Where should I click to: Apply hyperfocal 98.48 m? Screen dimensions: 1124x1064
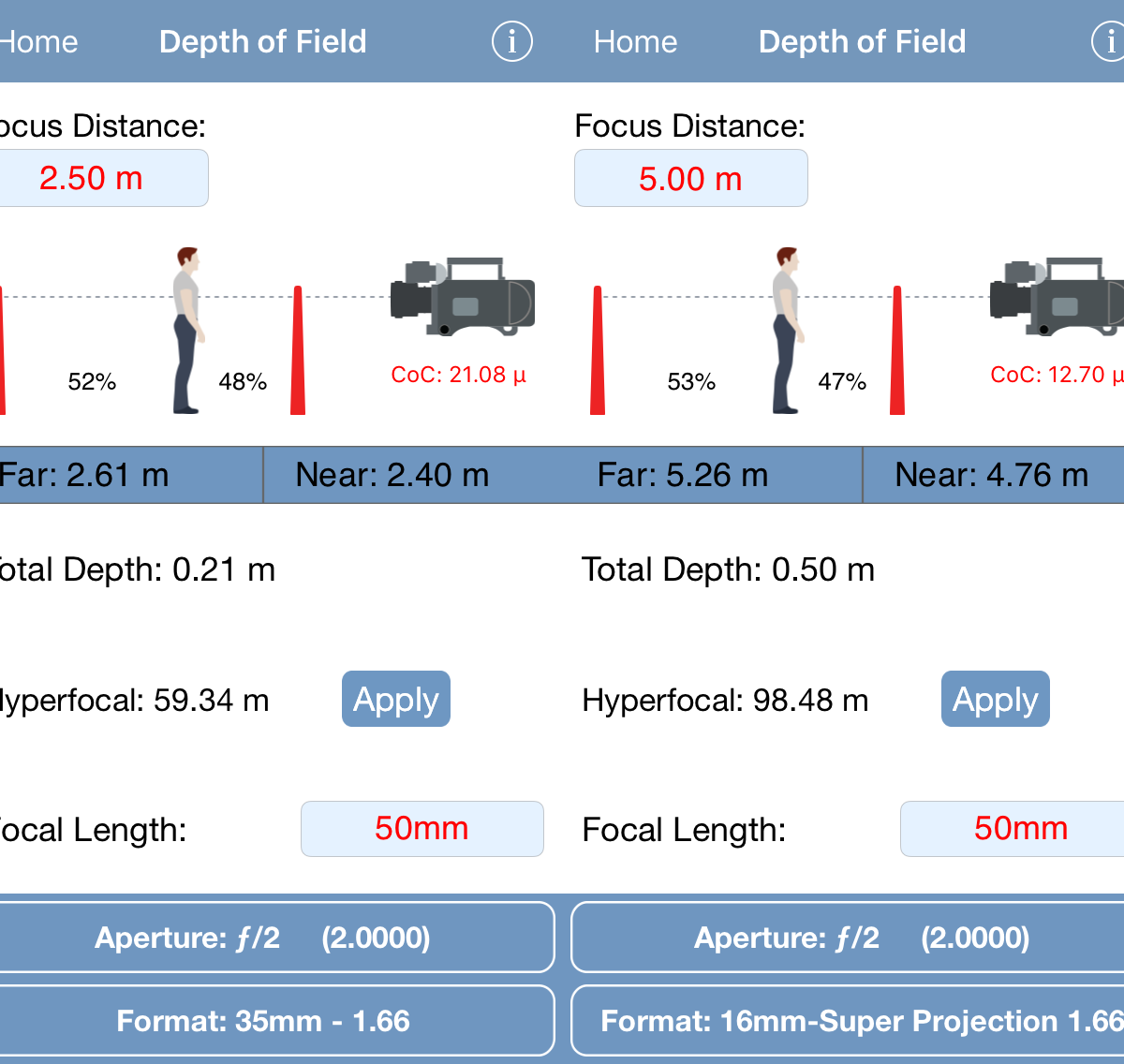click(x=995, y=699)
